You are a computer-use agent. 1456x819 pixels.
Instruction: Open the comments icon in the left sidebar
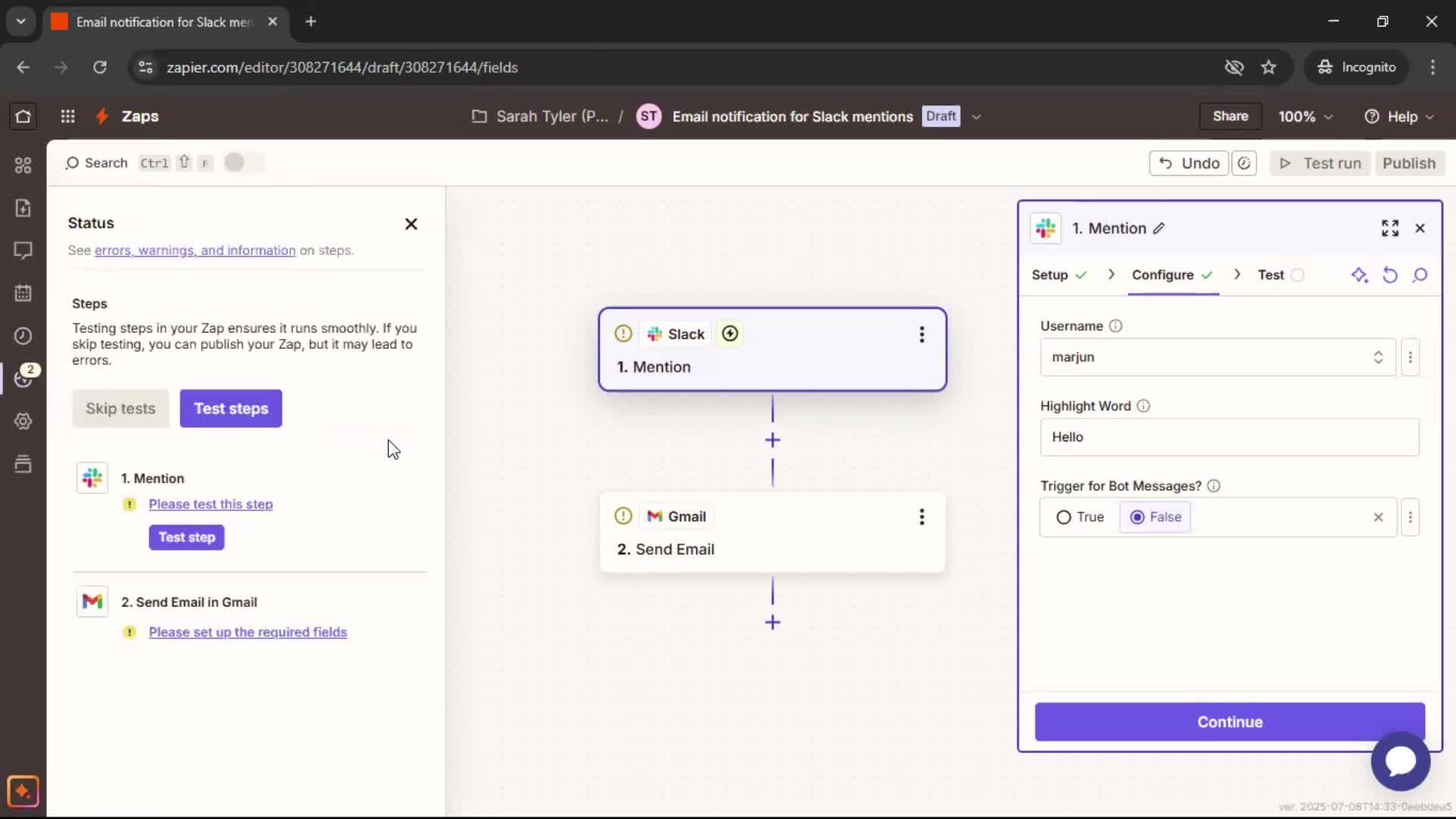click(x=23, y=250)
